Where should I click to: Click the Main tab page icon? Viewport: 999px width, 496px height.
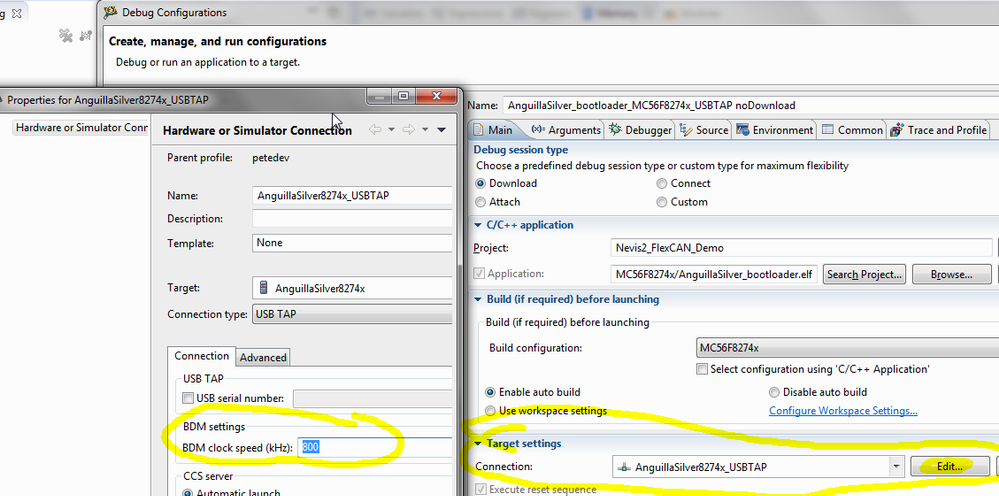point(478,130)
